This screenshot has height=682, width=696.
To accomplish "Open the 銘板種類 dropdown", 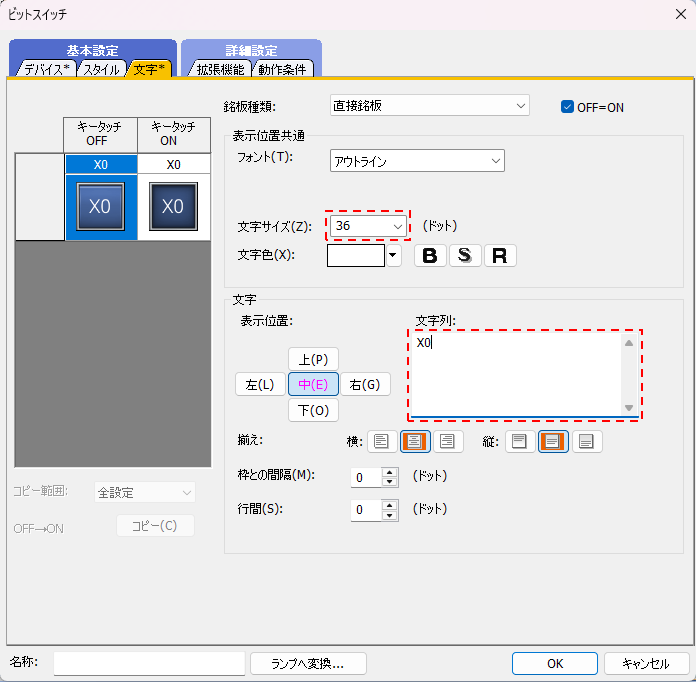I will pos(429,105).
